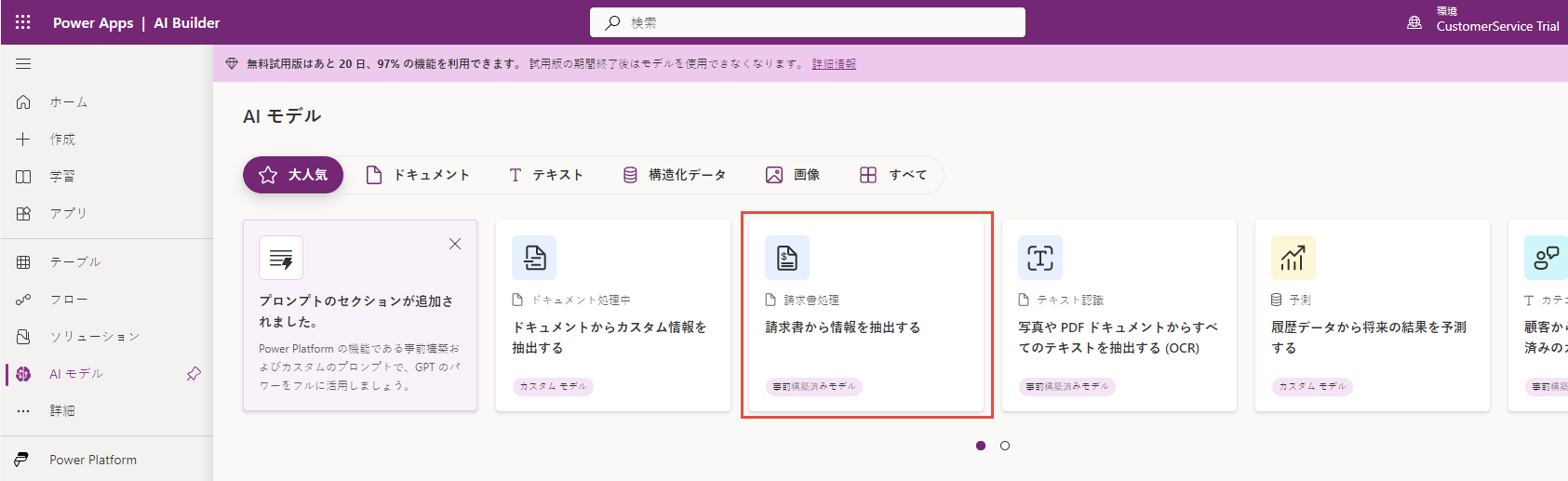1568x481 pixels.
Task: Click the ドキュメント処理中 category label
Action: 581,300
